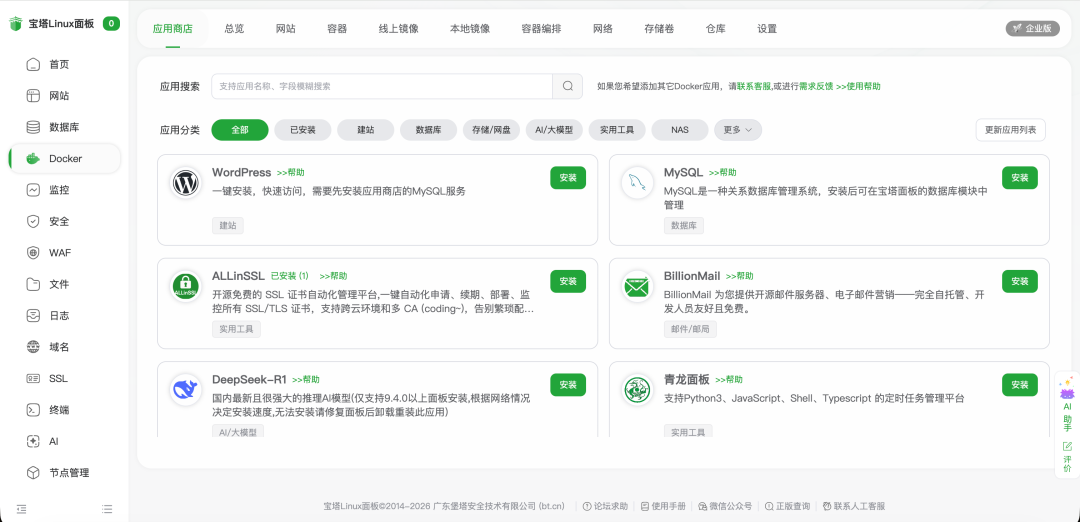
Task: Click the 宝塔Linux面板 logo
Action: pyautogui.click(x=16, y=24)
